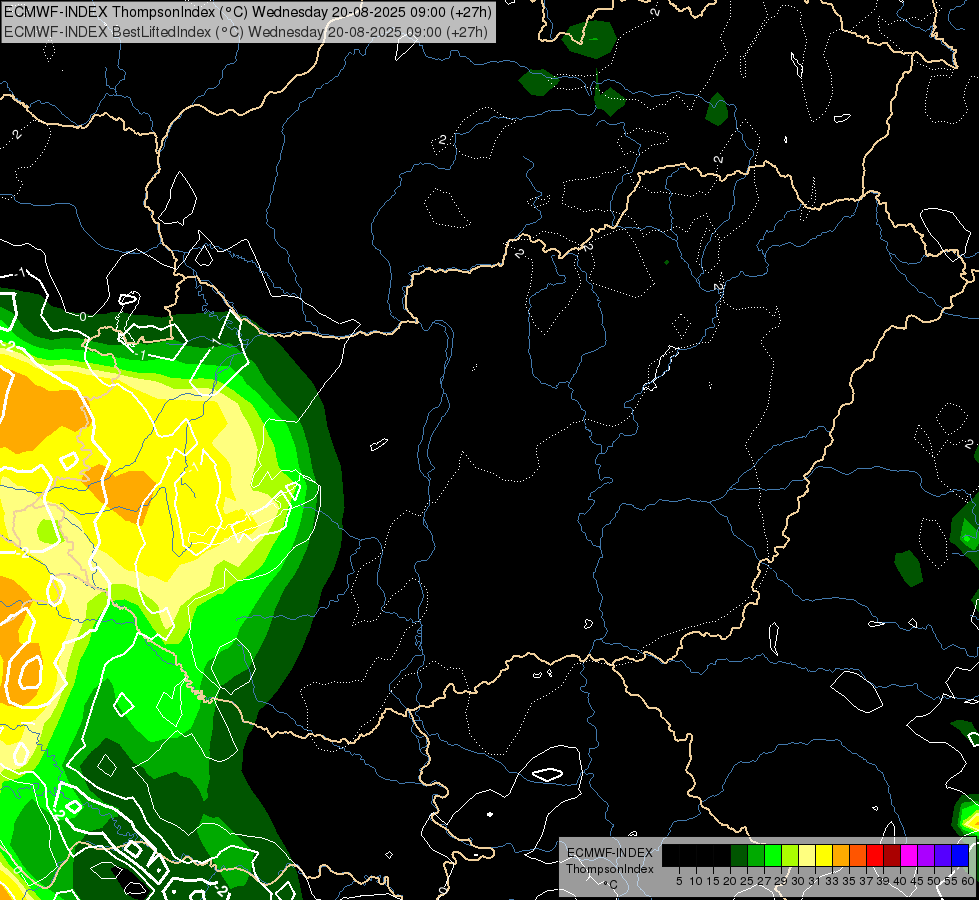Click the legend tick value 25

click(747, 881)
